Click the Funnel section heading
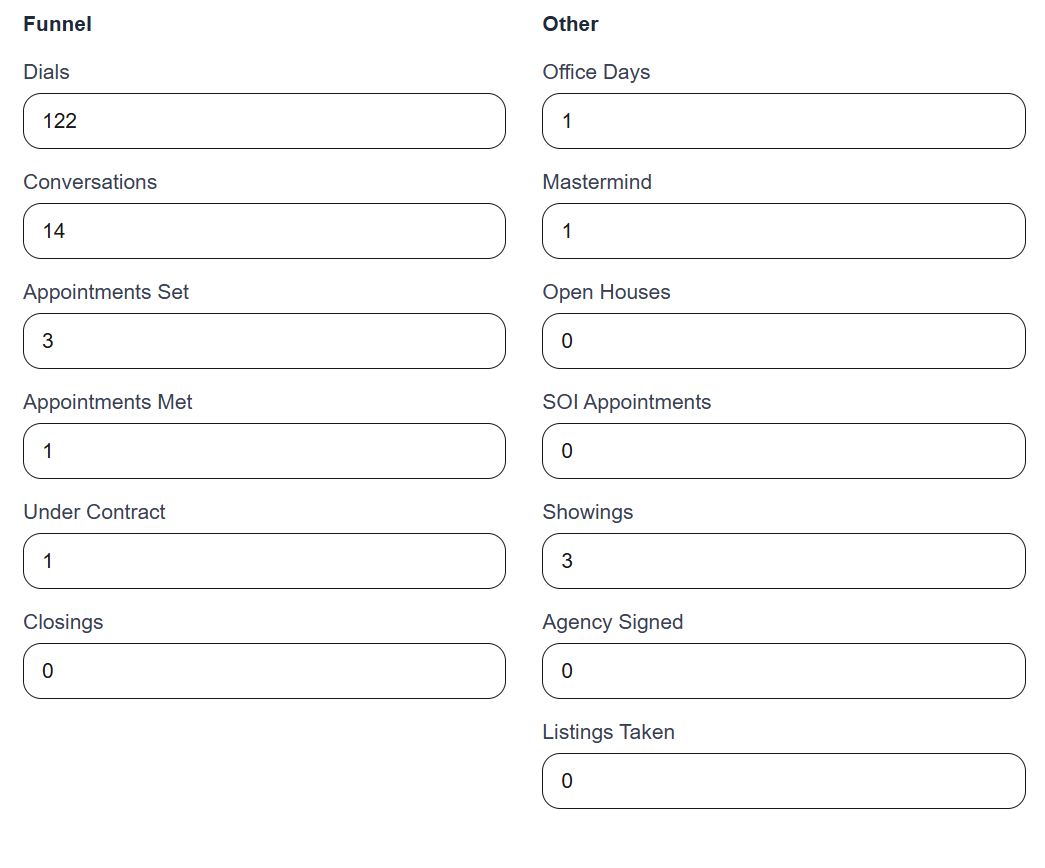The height and width of the screenshot is (868, 1045). [57, 24]
